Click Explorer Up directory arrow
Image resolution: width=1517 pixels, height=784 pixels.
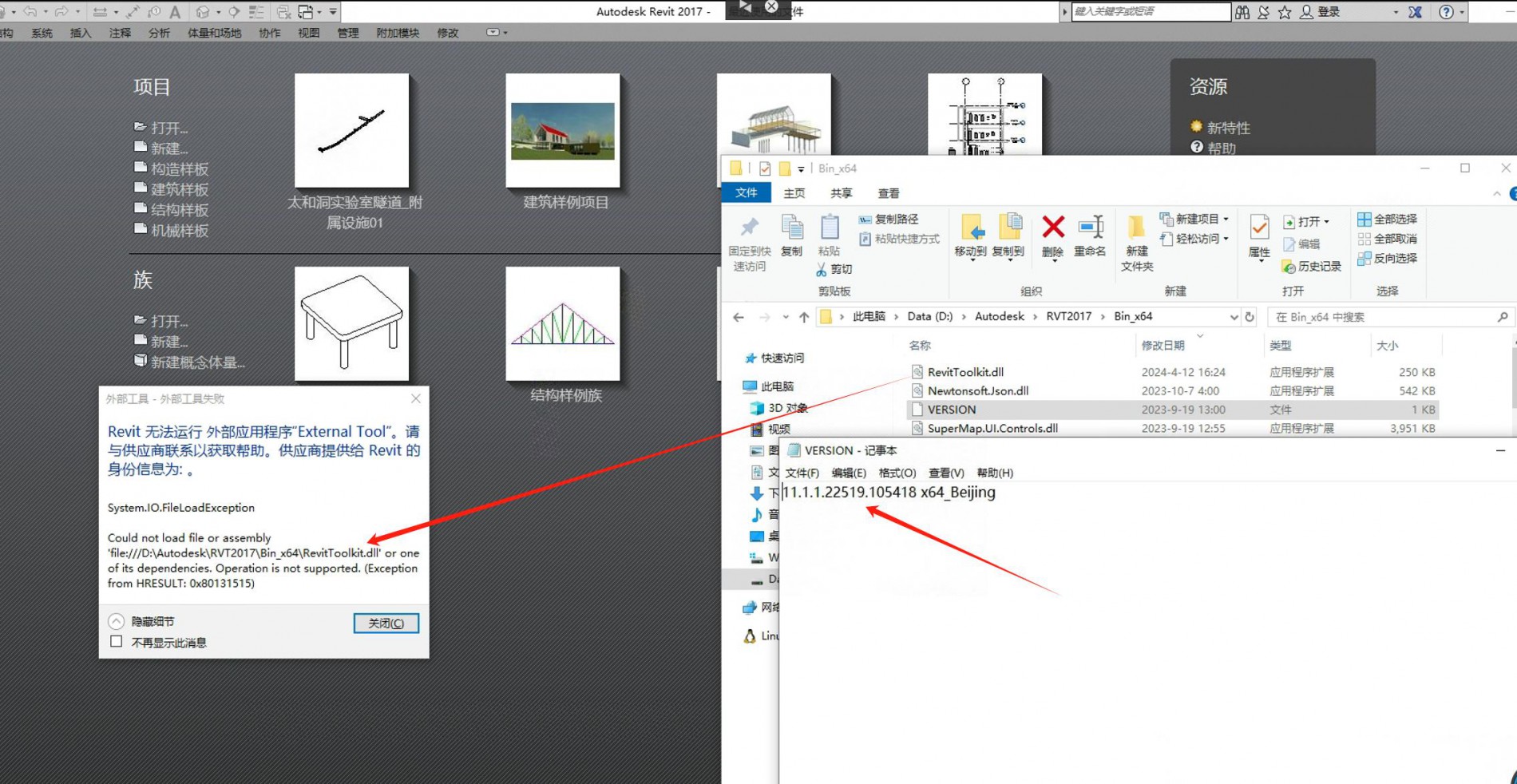(x=804, y=317)
